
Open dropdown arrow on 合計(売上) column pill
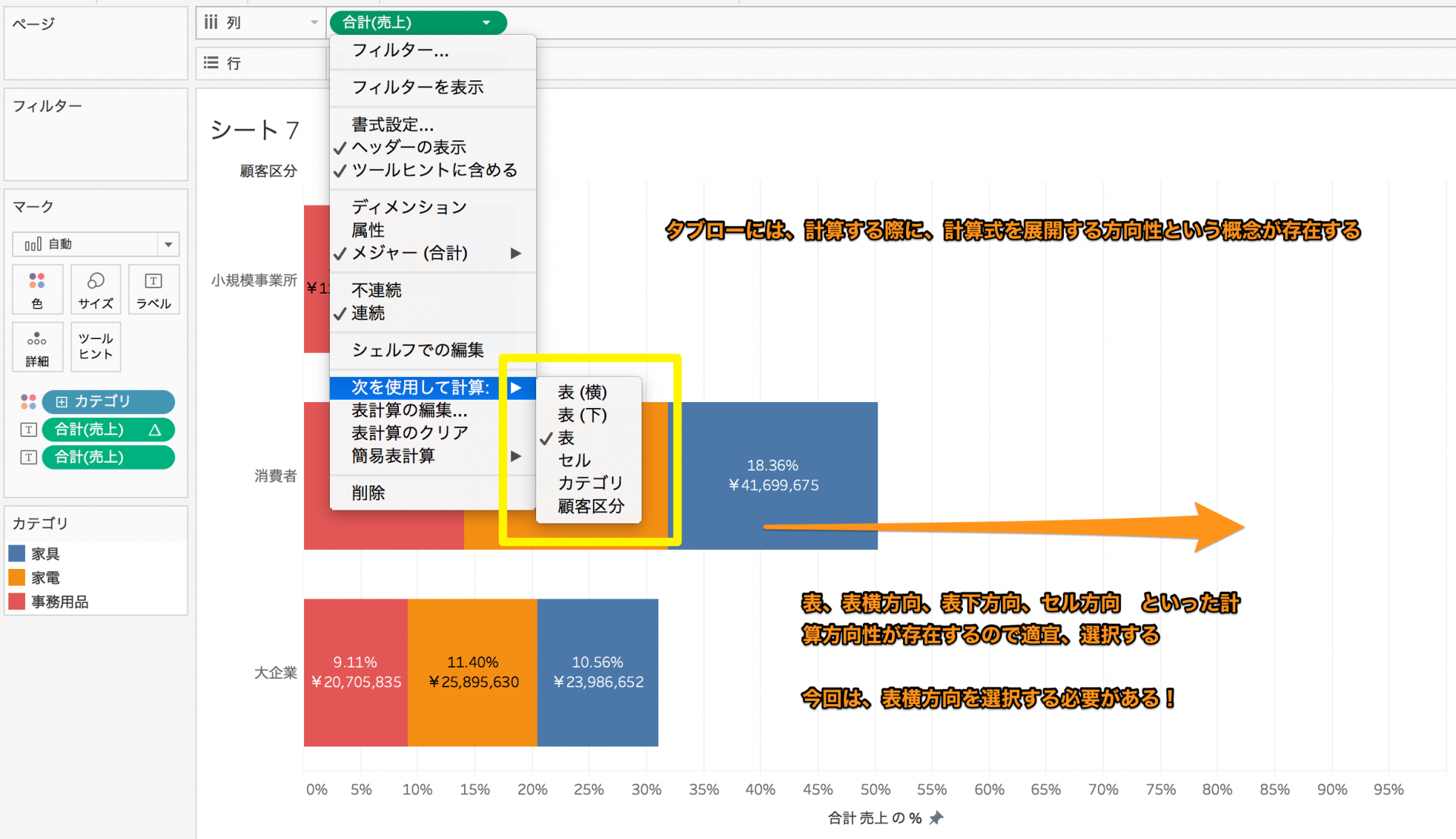pyautogui.click(x=486, y=23)
